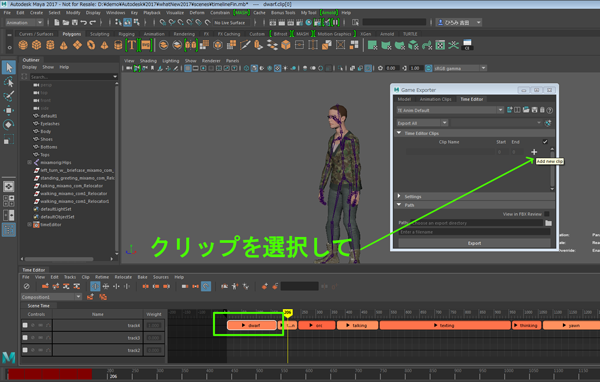
Task: Delete preset trash icon in Game Exporter
Action: tap(542, 110)
